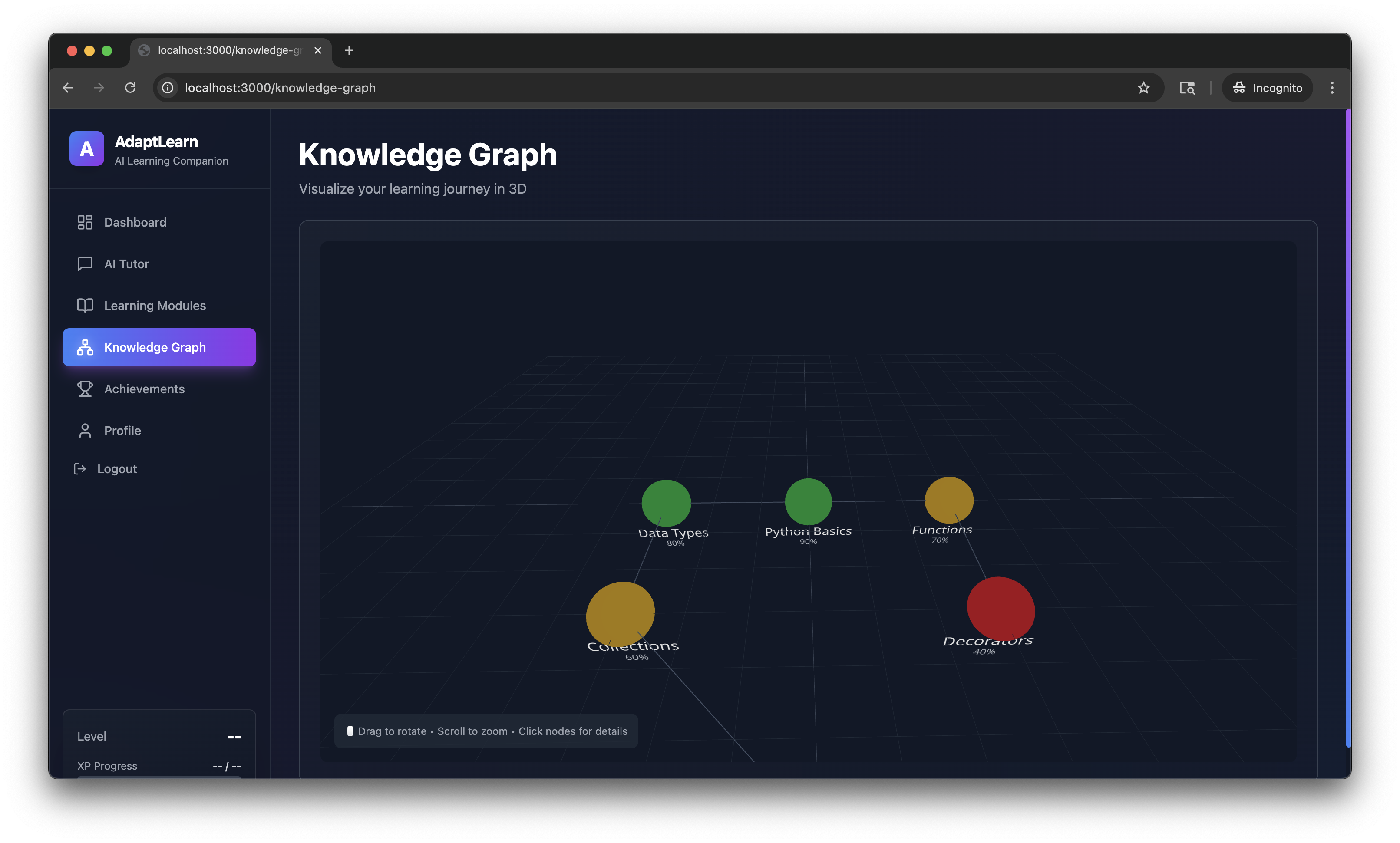The width and height of the screenshot is (1400, 843).
Task: Select the green Python Basics node
Action: [x=808, y=501]
